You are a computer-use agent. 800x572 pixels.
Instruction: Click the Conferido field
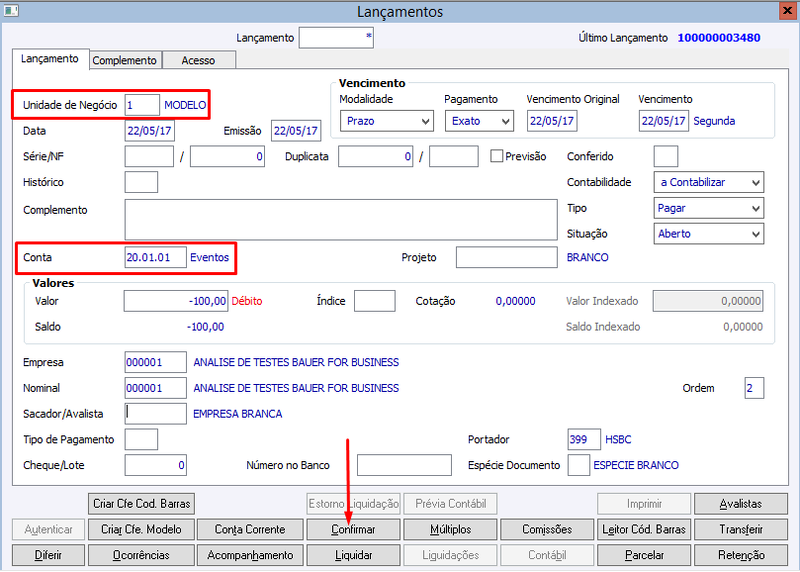pos(666,156)
